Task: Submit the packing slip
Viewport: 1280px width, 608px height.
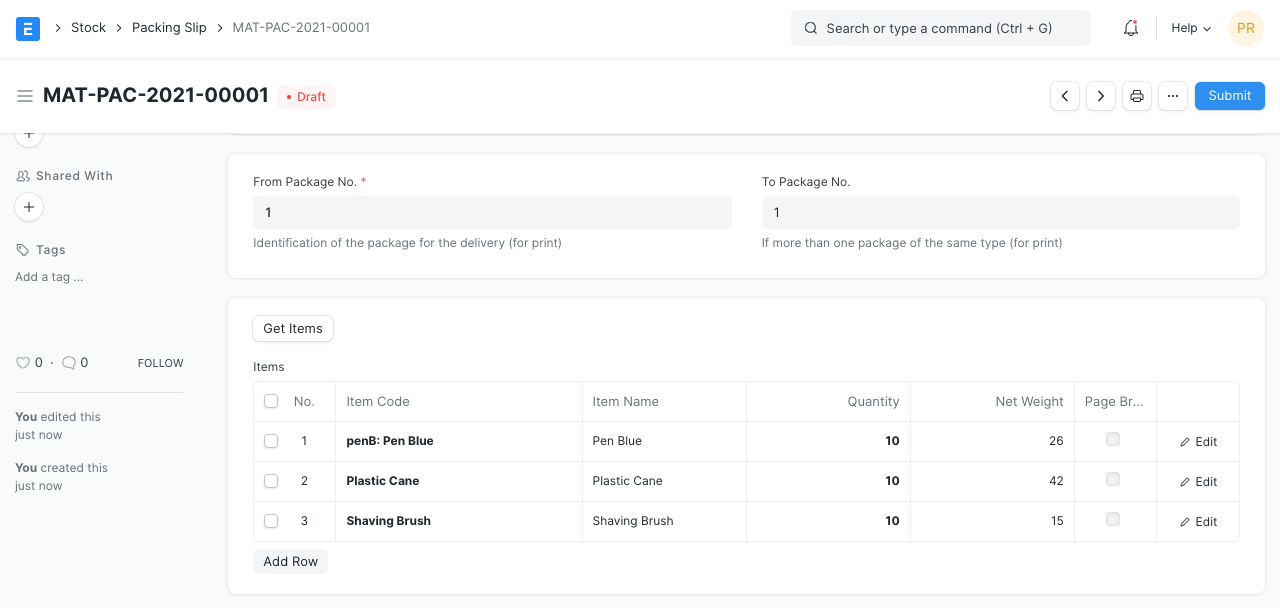Action: 1229,96
